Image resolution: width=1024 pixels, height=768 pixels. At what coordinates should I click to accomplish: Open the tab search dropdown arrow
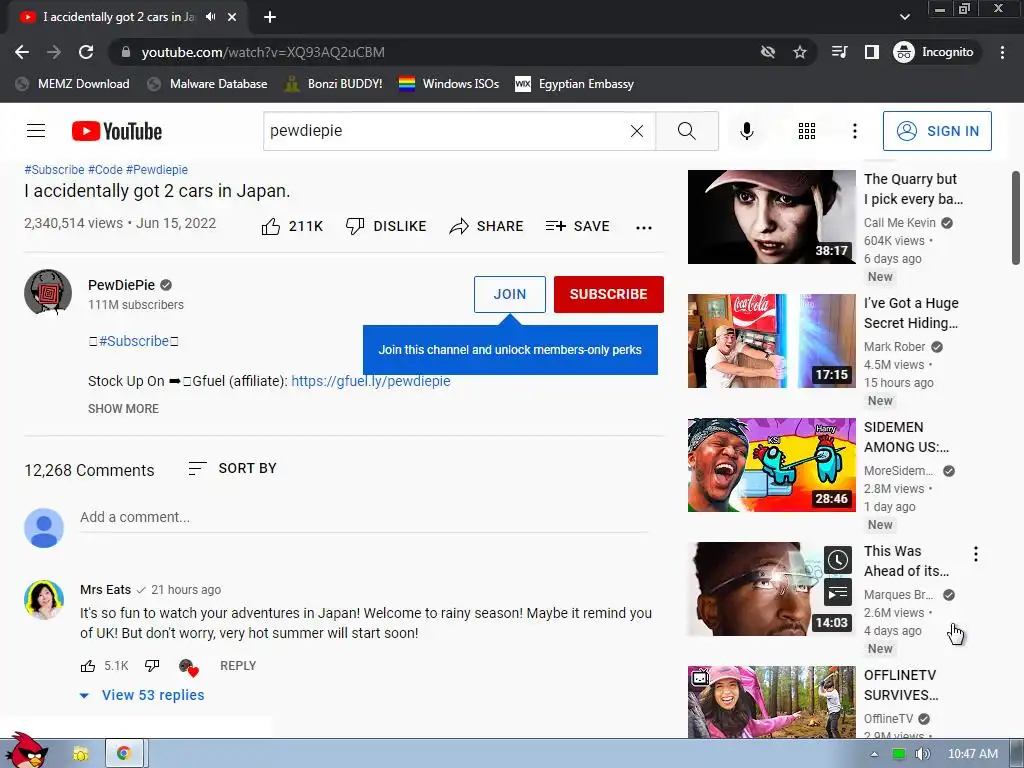[904, 17]
